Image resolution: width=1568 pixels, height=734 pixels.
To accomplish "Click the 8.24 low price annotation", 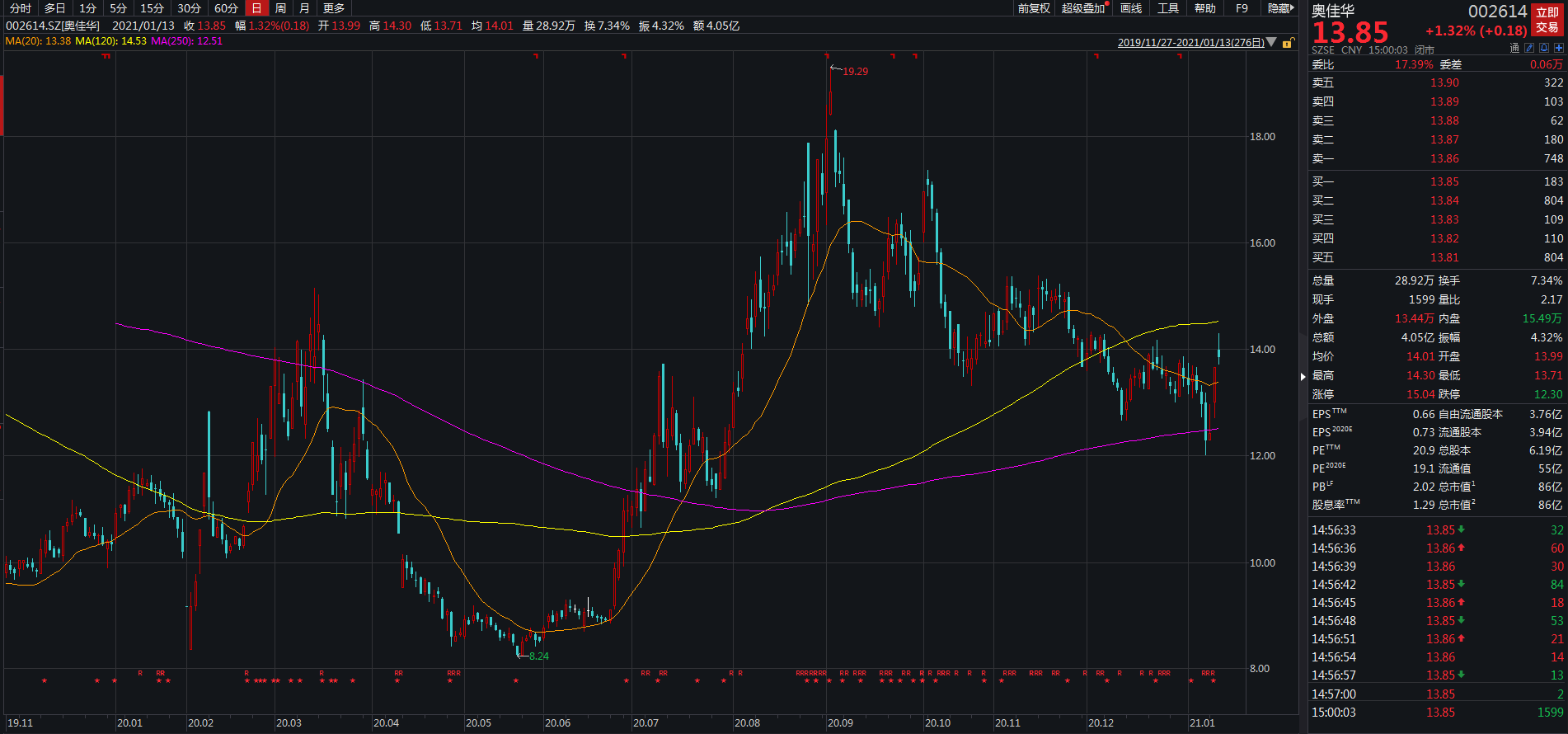I will coord(538,656).
